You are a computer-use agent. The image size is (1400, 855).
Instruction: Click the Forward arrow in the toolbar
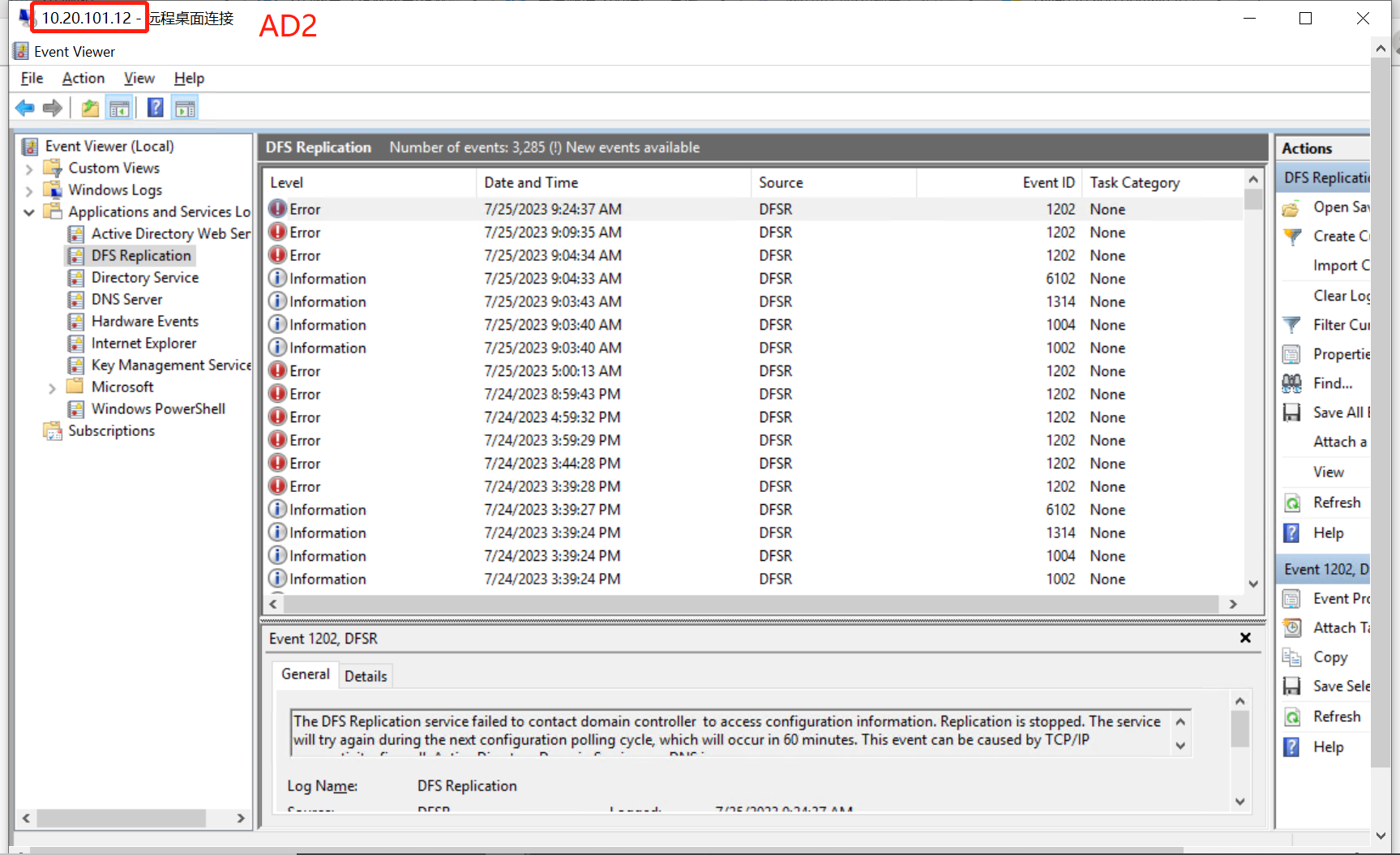tap(53, 108)
